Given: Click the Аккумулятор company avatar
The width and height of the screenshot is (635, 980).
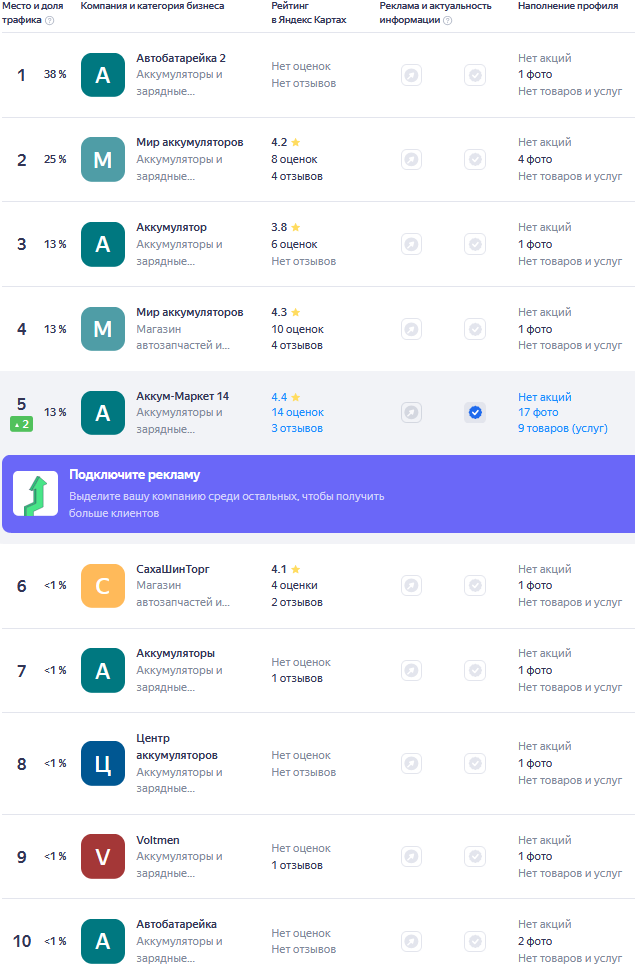Looking at the screenshot, I should (x=102, y=244).
